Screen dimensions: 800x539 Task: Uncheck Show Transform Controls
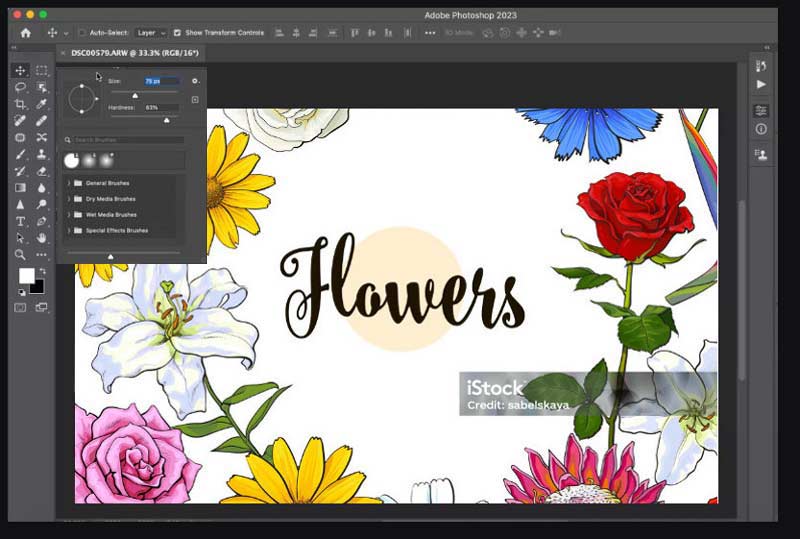pyautogui.click(x=177, y=33)
